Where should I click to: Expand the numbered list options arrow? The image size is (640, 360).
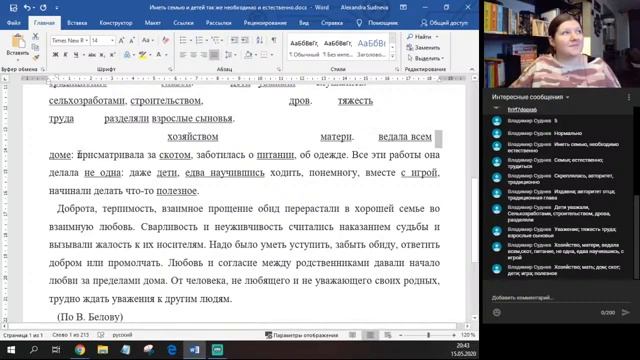point(207,40)
